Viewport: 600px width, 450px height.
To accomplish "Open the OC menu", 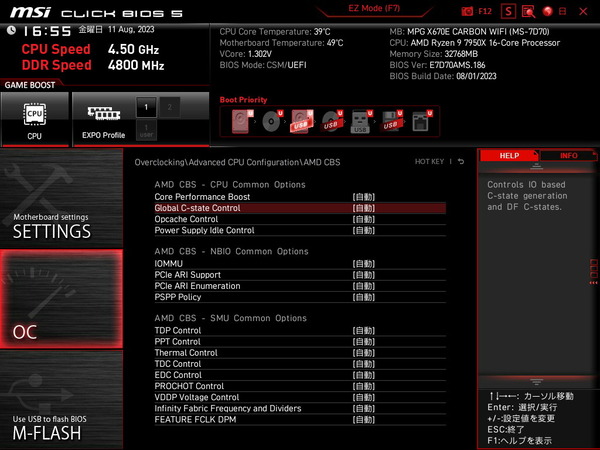I will click(61, 299).
